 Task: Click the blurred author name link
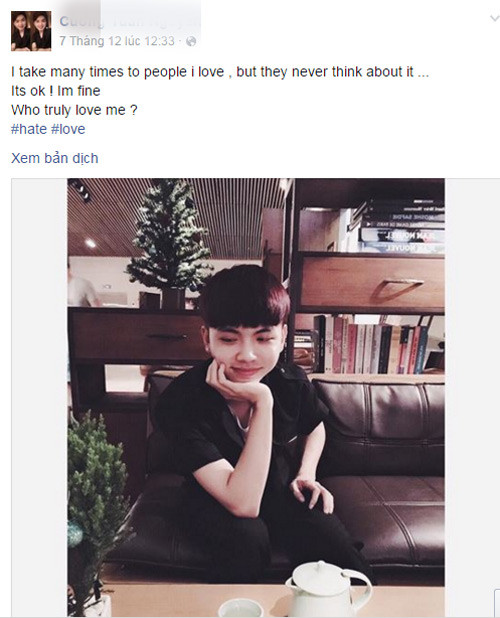tap(130, 21)
